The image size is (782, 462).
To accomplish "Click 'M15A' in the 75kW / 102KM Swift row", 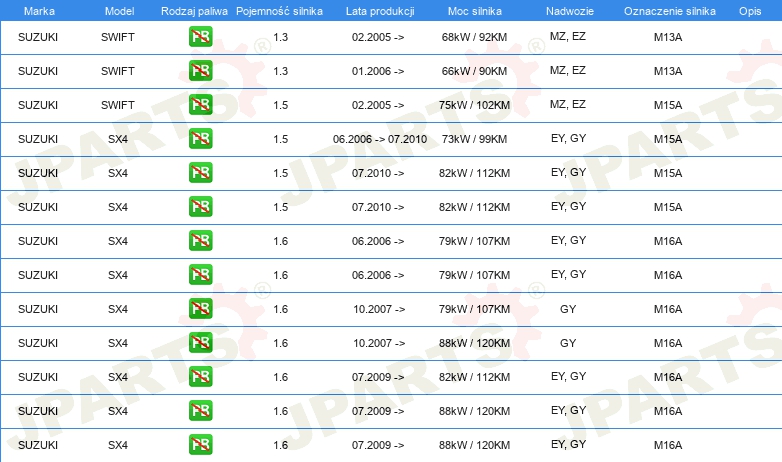I will [668, 105].
